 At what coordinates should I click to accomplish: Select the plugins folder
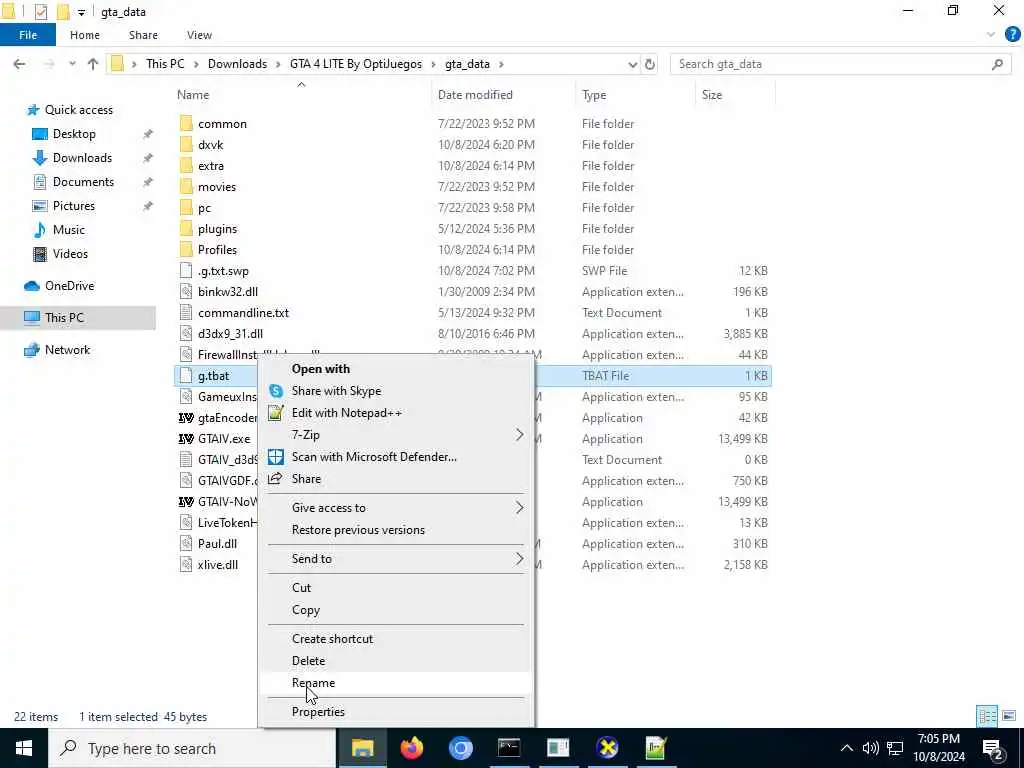(217, 229)
